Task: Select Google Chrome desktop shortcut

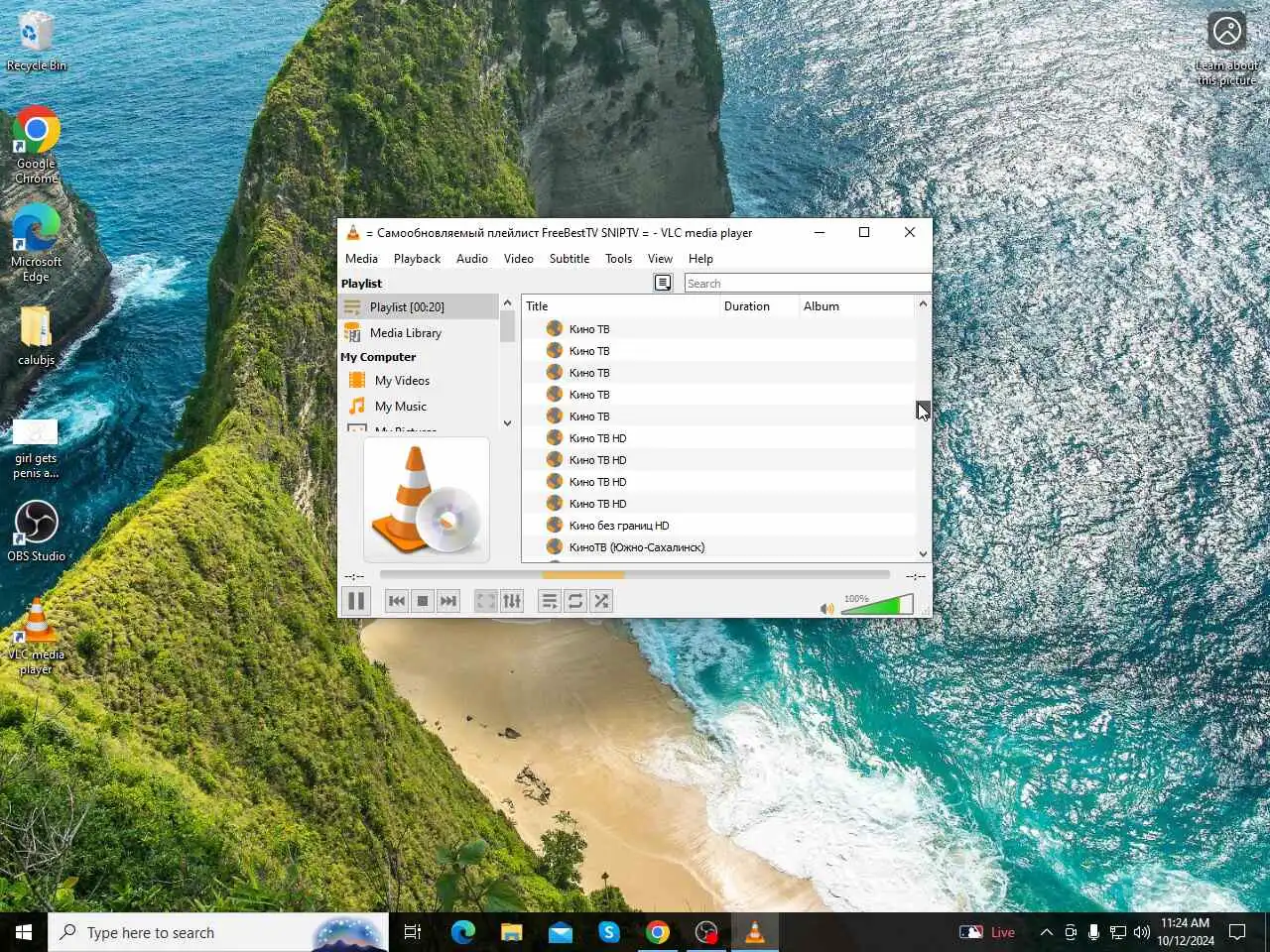Action: pos(36,145)
